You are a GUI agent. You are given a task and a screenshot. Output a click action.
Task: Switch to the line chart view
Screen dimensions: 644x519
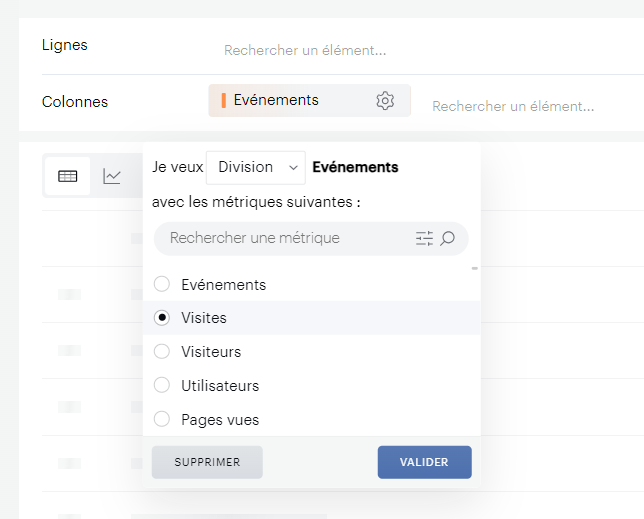[112, 177]
